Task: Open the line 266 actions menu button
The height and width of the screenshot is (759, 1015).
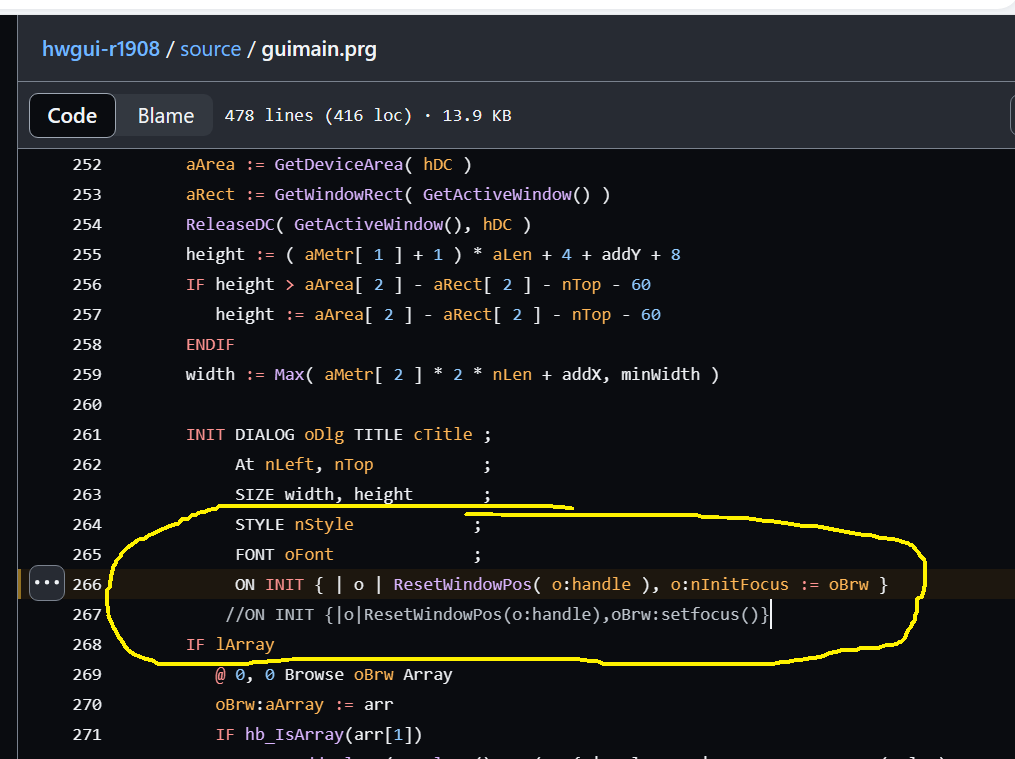Action: click(47, 584)
